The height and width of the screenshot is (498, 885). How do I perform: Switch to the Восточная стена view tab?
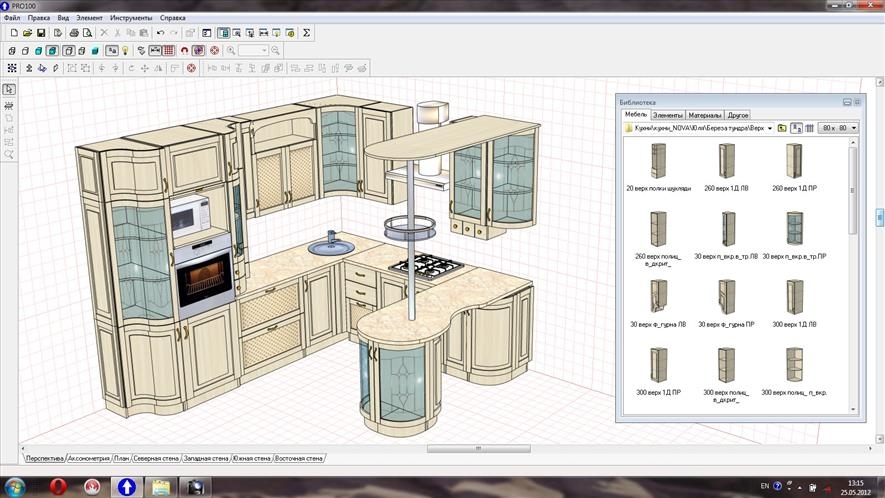299,458
